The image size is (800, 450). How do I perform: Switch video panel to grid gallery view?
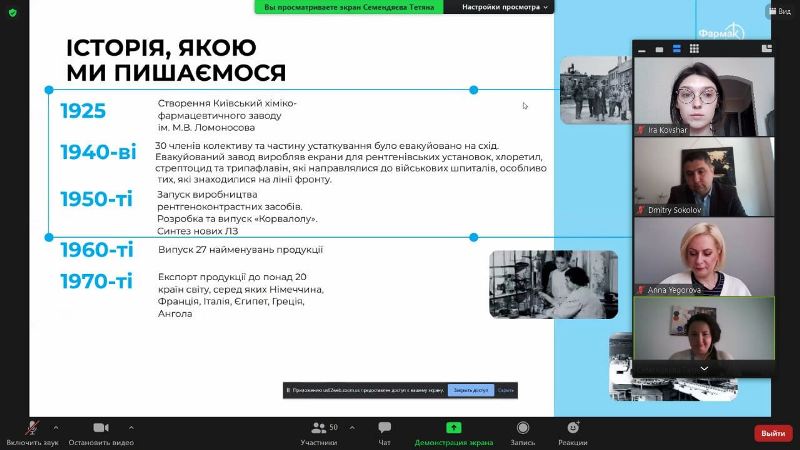pyautogui.click(x=694, y=49)
